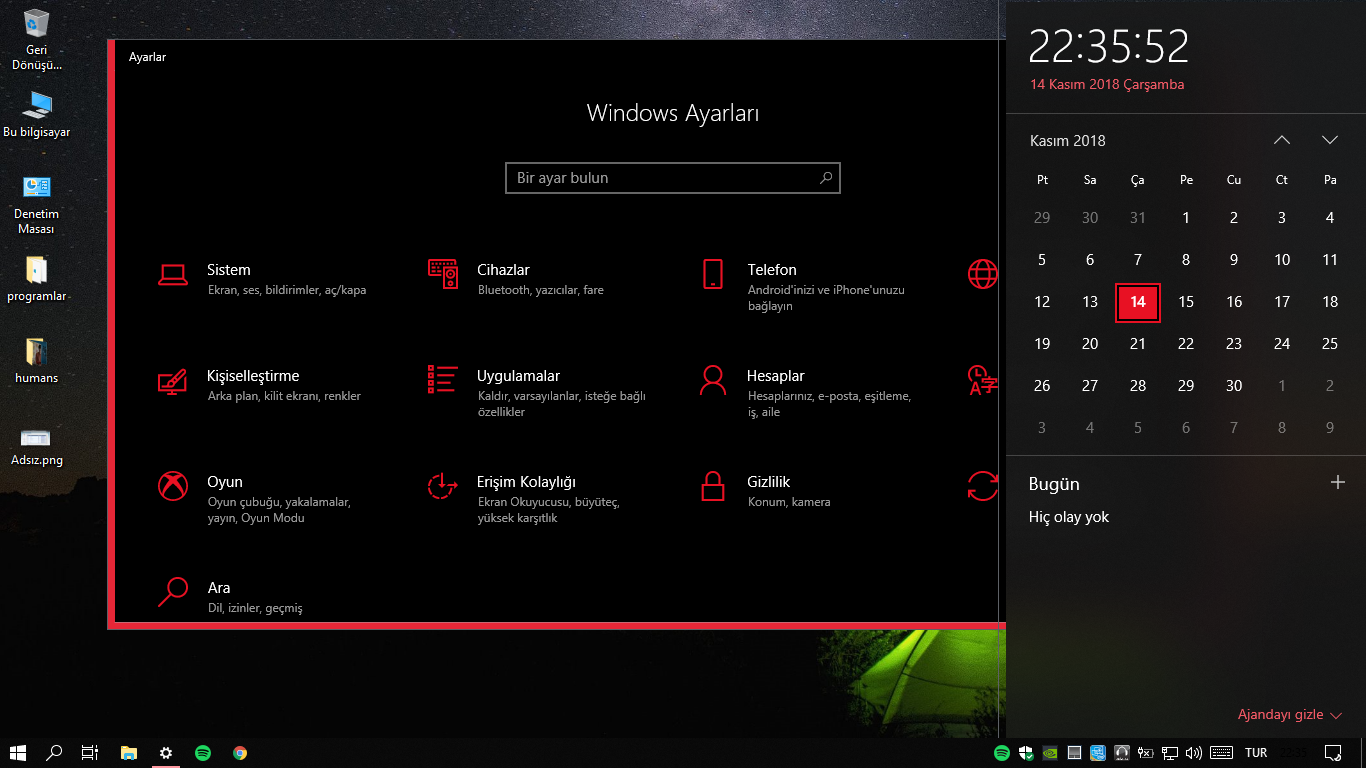Select 26 in the calendar
Screen dimensions: 1366x768
click(x=1042, y=386)
